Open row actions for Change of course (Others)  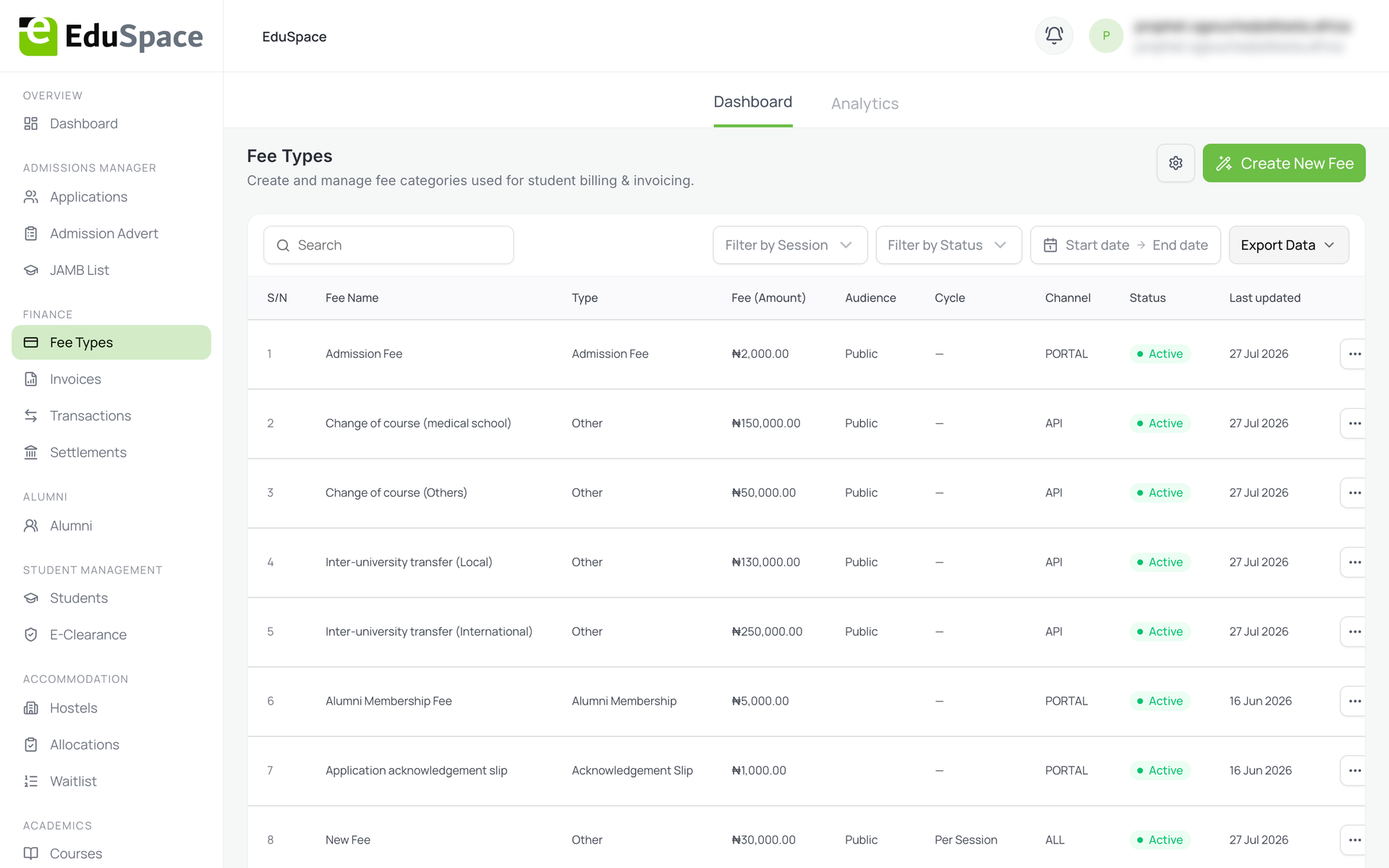1354,493
